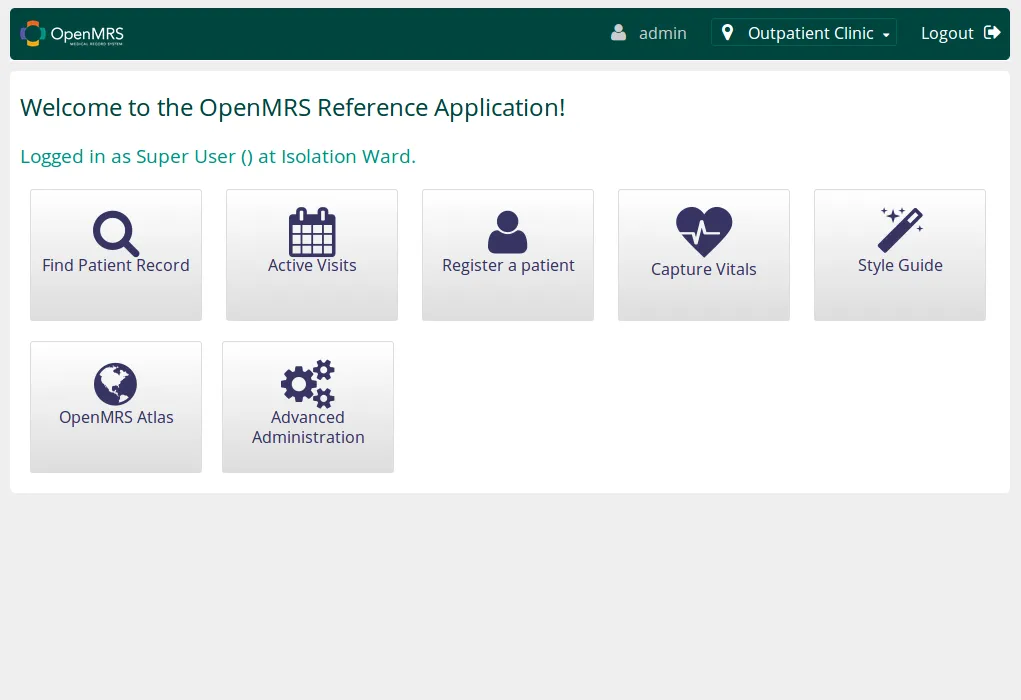Click 'Logged in as Super User' text
The width and height of the screenshot is (1021, 700).
point(218,157)
